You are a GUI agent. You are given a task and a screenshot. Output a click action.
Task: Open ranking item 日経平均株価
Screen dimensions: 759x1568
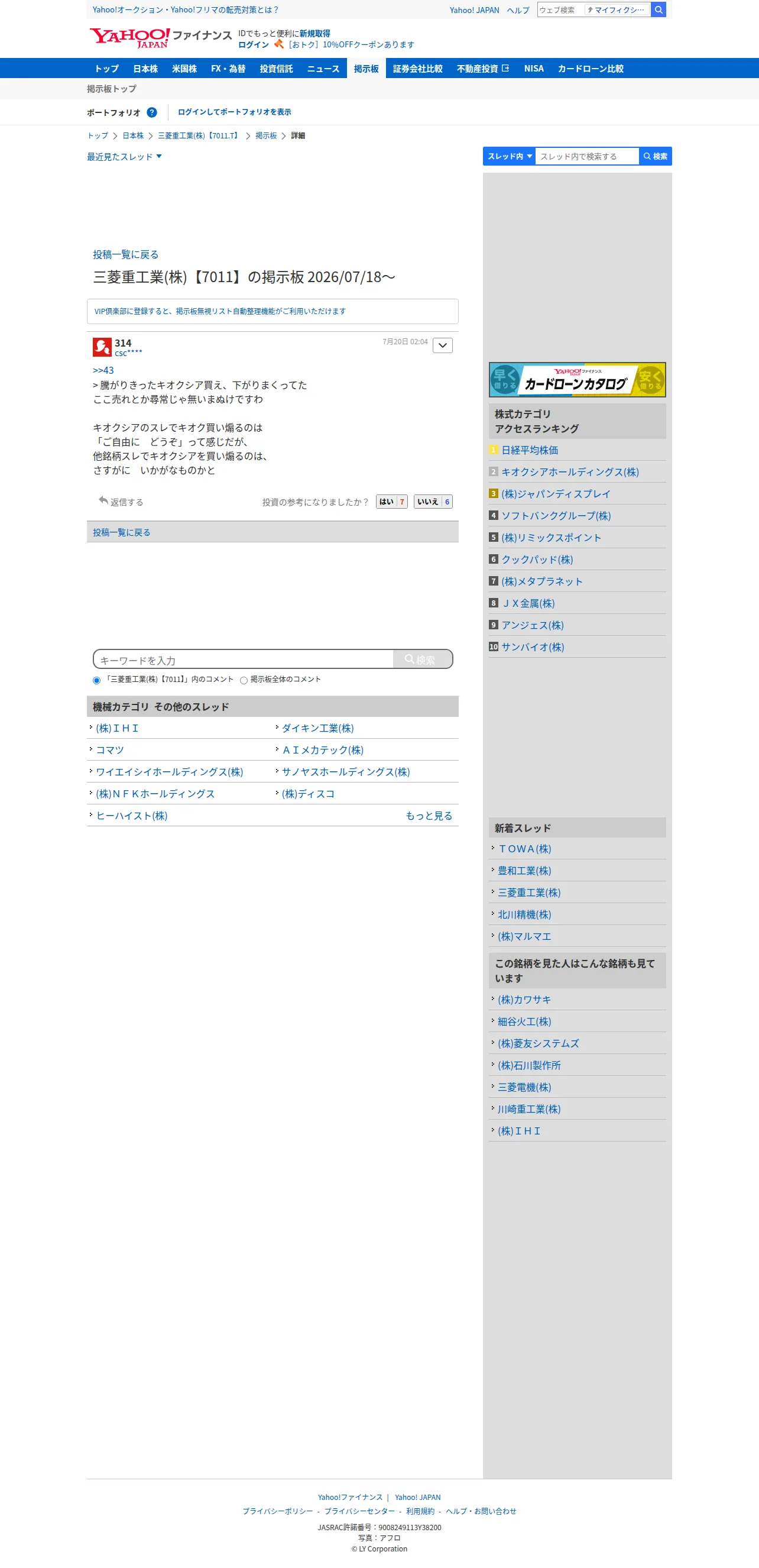click(x=530, y=451)
